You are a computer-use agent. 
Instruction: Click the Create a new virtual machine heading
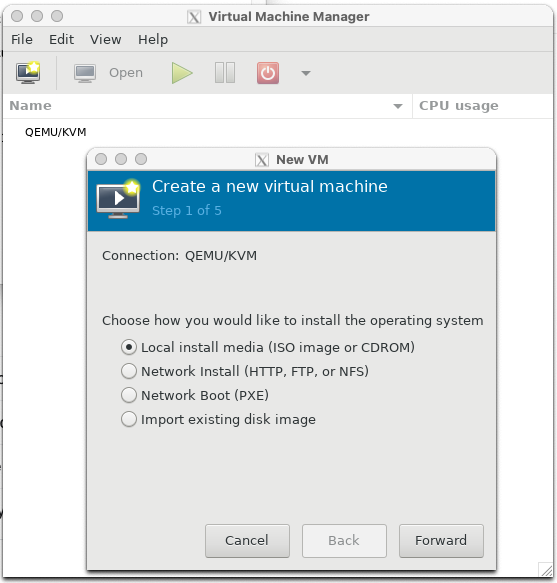click(x=270, y=186)
